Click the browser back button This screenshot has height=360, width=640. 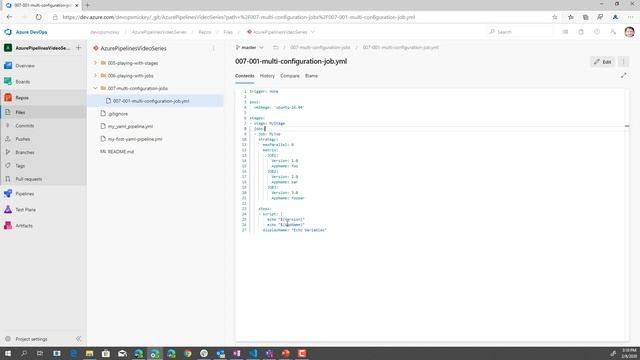click(x=9, y=17)
